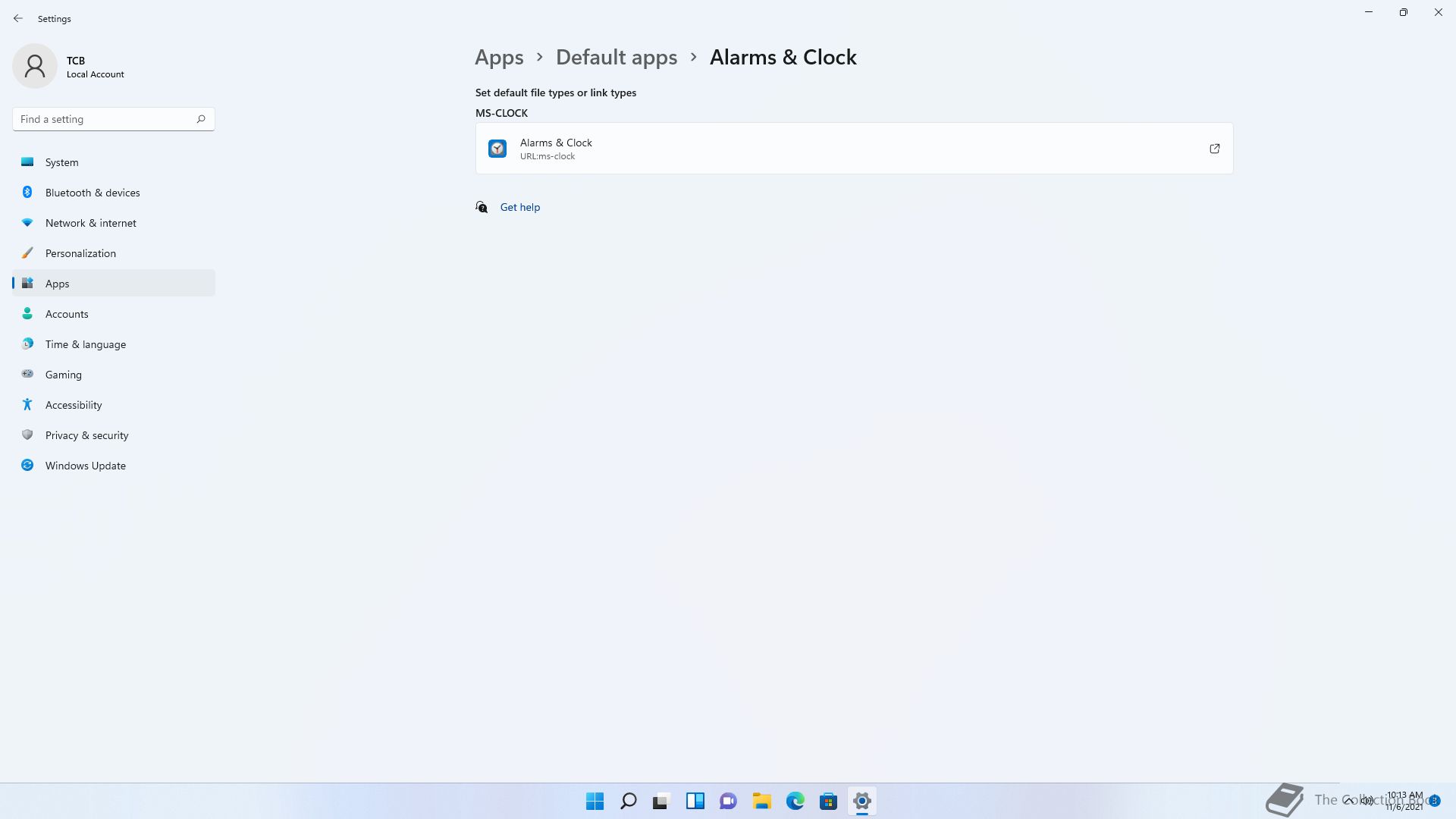Go back with the Settings back arrow

tap(18, 18)
